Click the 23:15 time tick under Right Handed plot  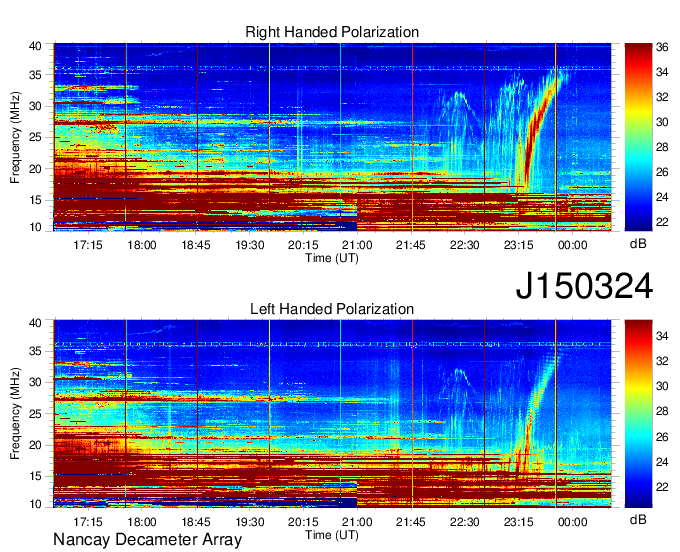(518, 245)
